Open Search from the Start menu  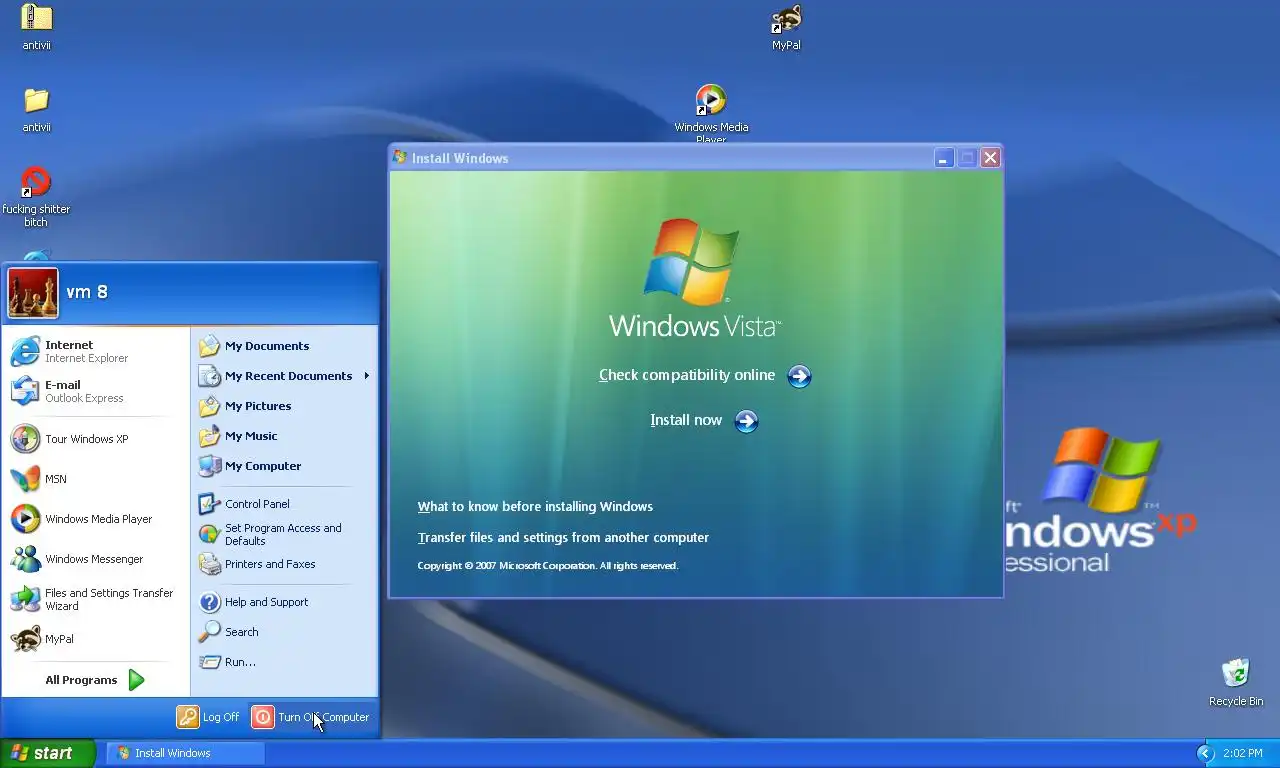point(284,632)
